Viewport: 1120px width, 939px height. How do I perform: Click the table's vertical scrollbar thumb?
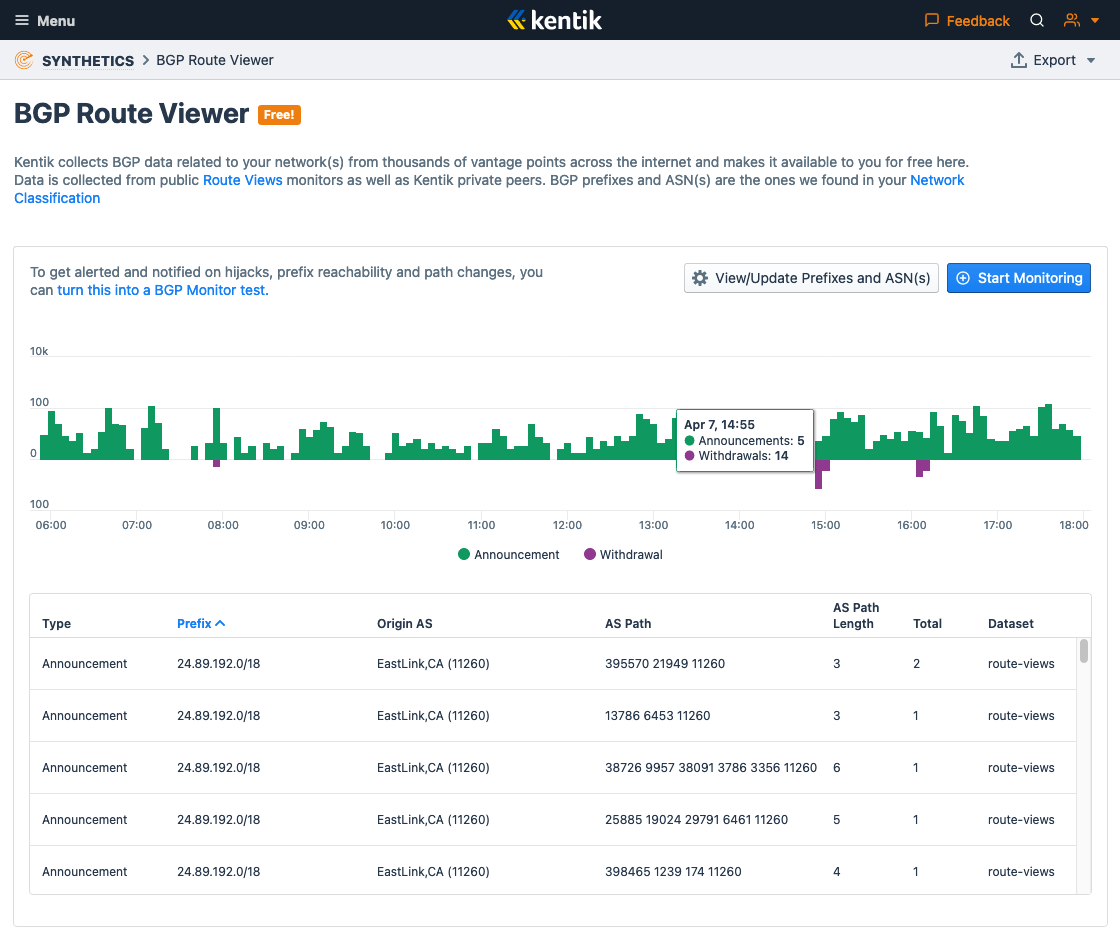(1084, 651)
